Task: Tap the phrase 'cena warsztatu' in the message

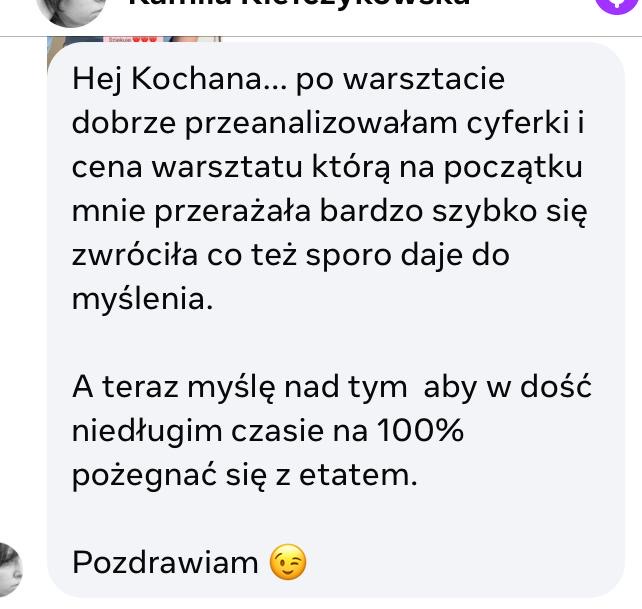Action: point(187,167)
